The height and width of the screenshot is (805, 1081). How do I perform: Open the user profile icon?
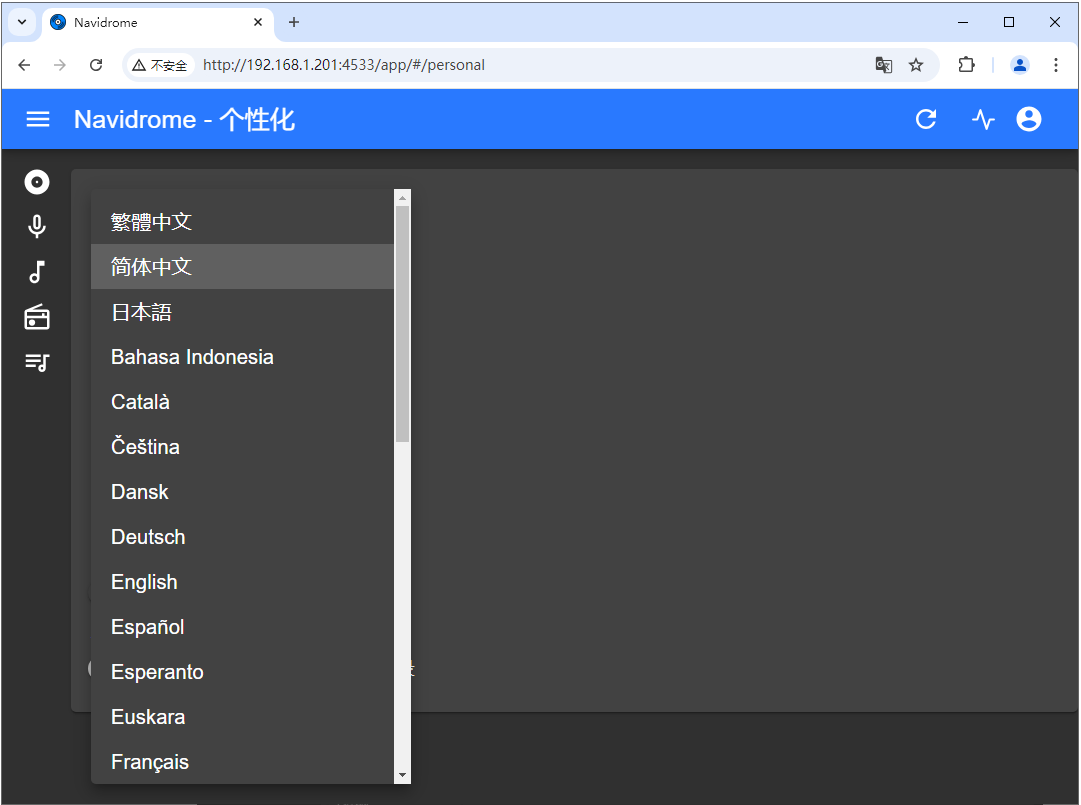click(1028, 119)
